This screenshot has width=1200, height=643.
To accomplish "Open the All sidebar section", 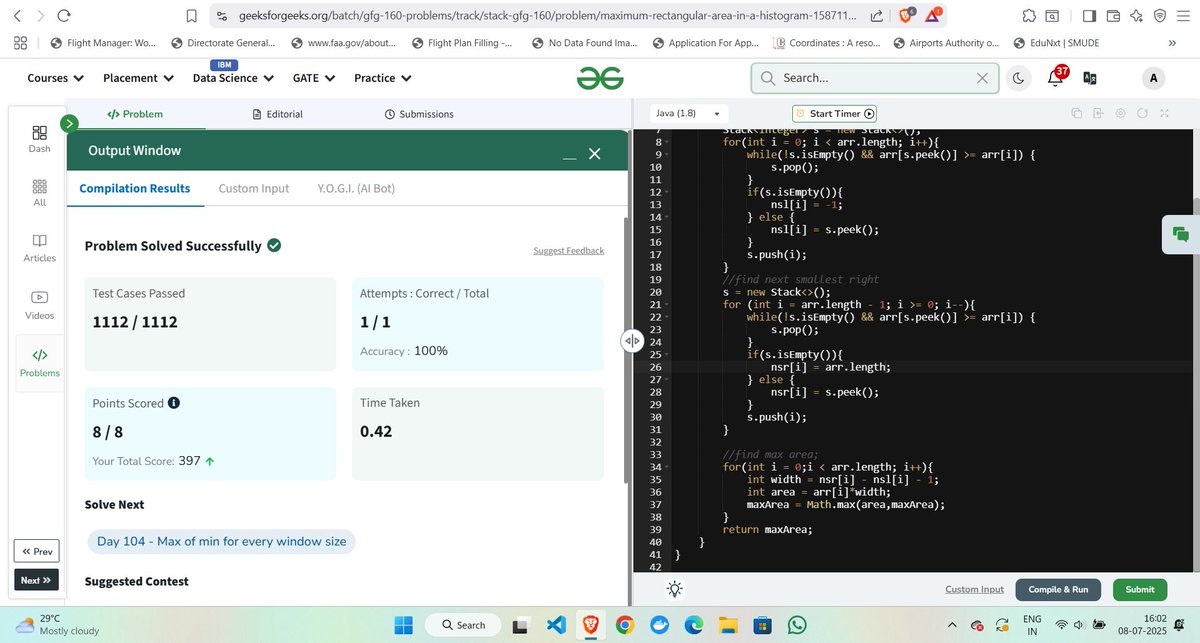I will pyautogui.click(x=39, y=193).
